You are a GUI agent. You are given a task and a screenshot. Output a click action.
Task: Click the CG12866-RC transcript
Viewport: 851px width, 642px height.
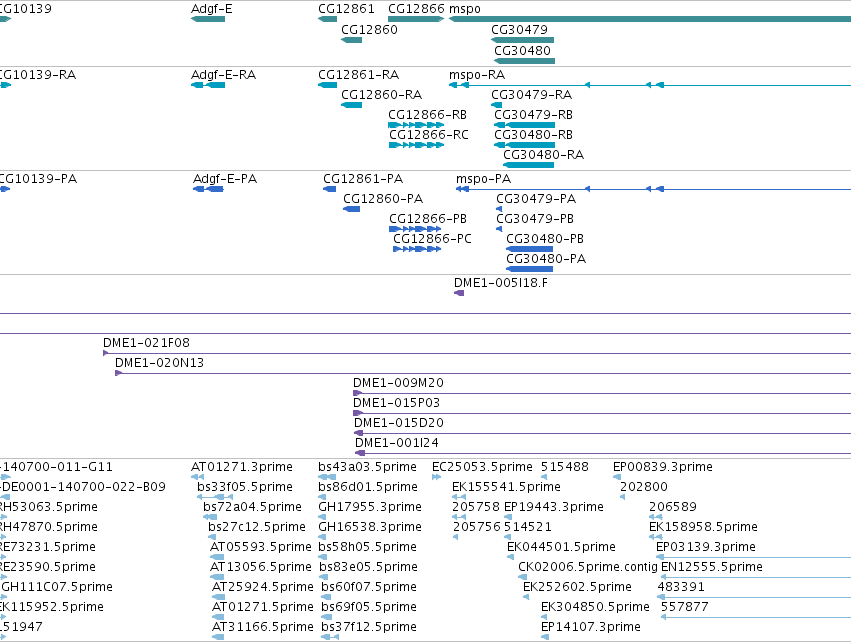(x=416, y=145)
